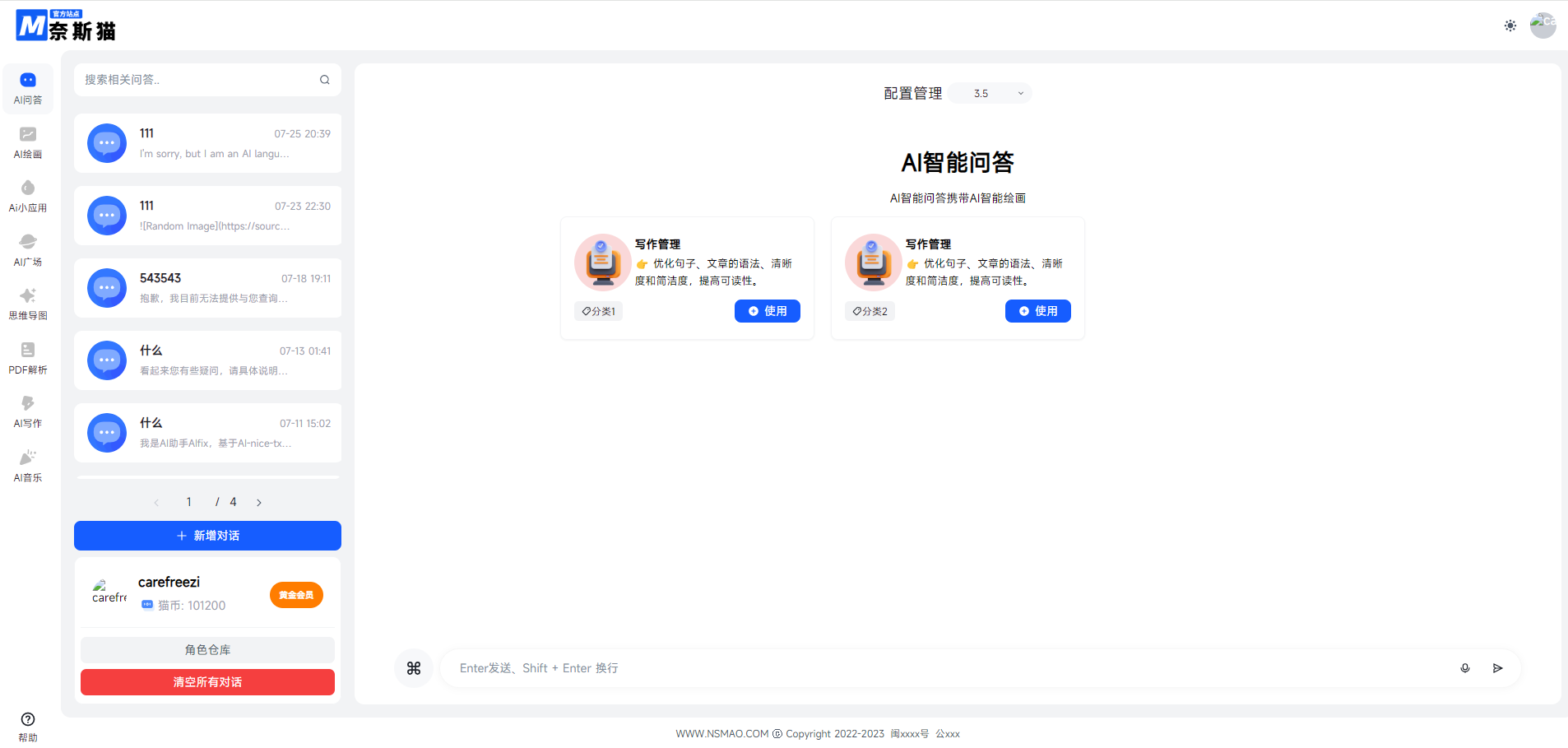Open the 帮助 help toggle
1568x748 pixels.
[x=28, y=724]
